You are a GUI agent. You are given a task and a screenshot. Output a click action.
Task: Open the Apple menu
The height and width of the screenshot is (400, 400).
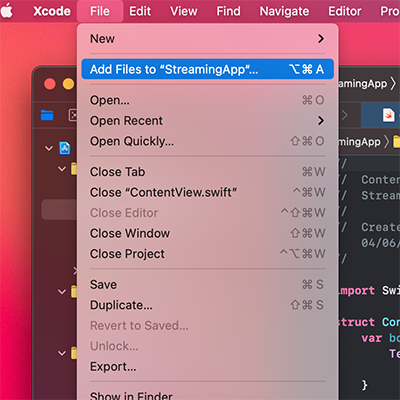[7, 11]
